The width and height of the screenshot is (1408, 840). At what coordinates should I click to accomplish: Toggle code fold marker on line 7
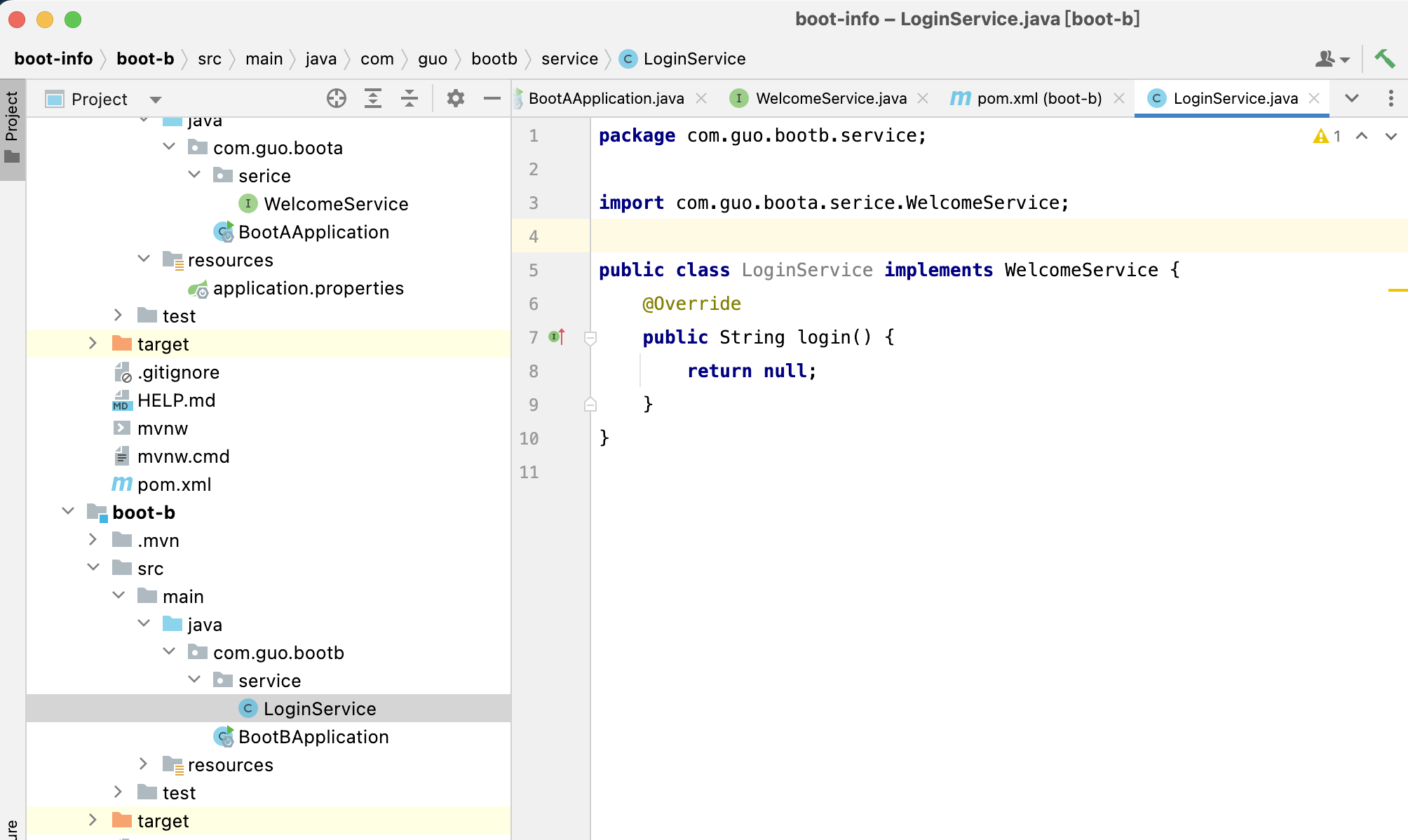pyautogui.click(x=590, y=338)
